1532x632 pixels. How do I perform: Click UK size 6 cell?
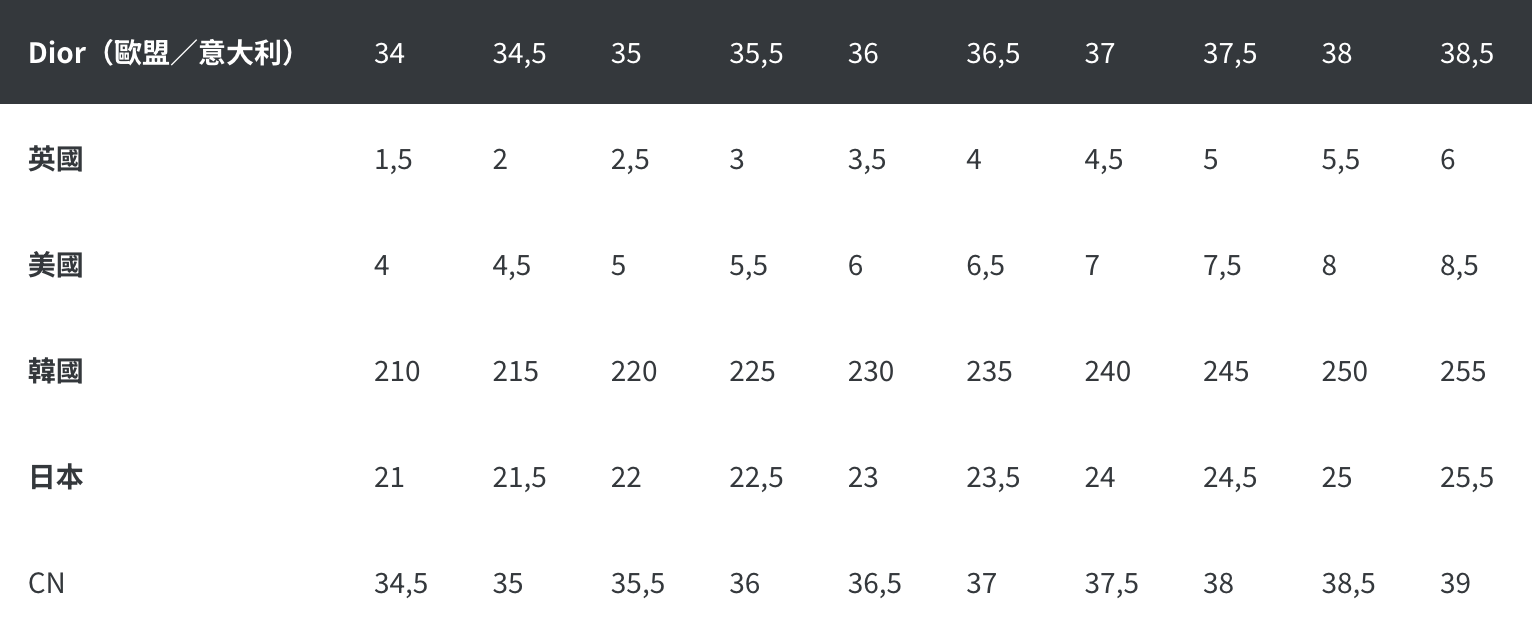click(1448, 159)
